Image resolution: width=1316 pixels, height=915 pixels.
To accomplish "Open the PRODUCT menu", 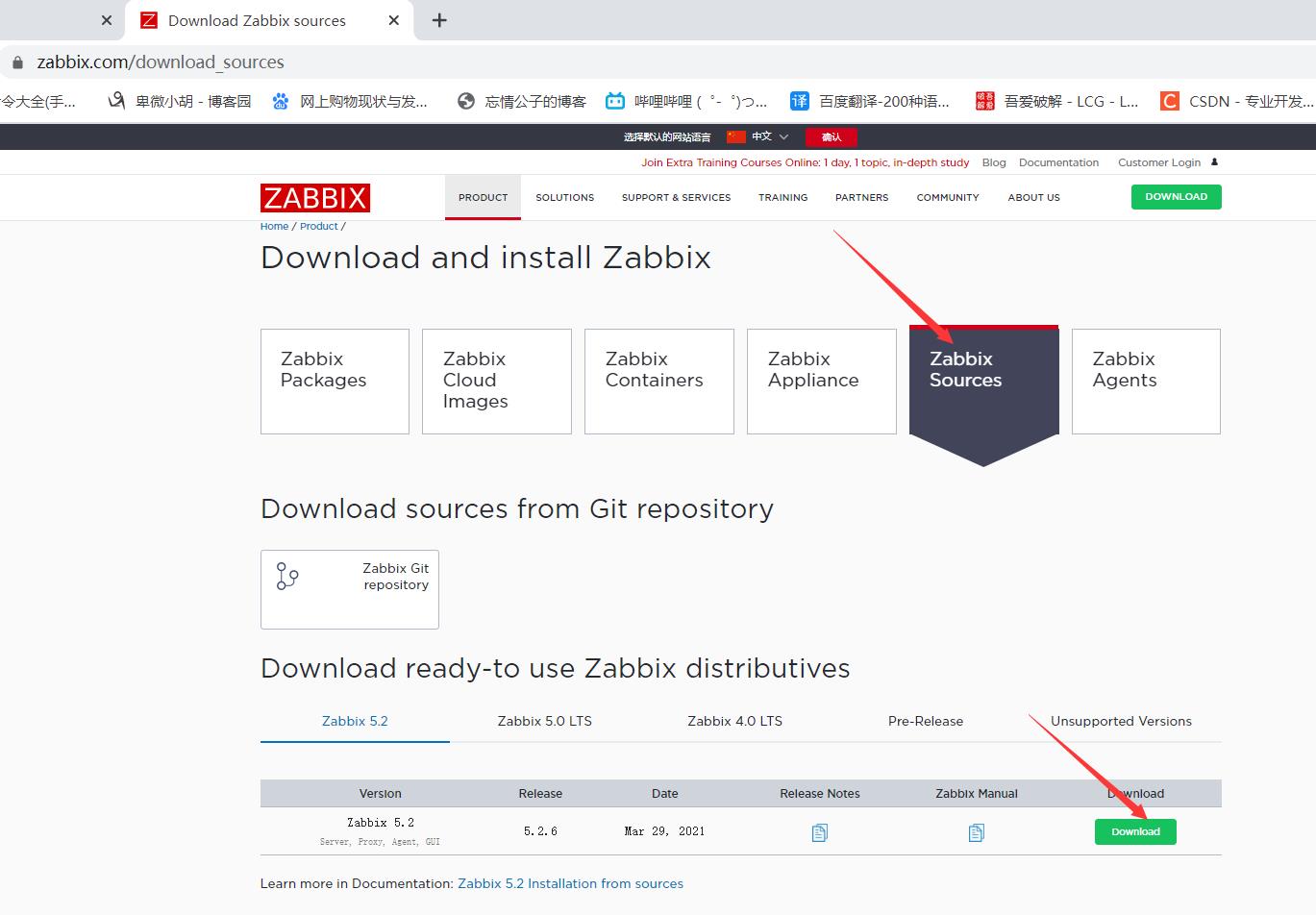I will coord(483,197).
